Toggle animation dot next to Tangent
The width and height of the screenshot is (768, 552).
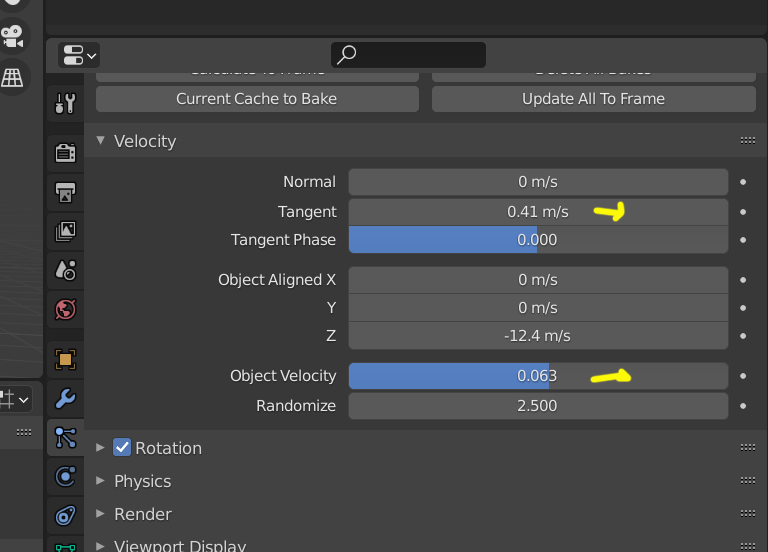click(743, 212)
